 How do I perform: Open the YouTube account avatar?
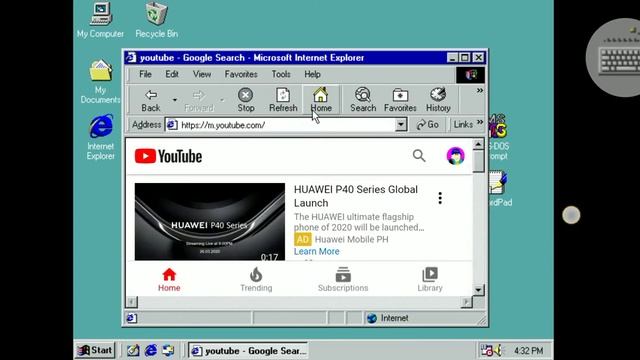tap(455, 156)
